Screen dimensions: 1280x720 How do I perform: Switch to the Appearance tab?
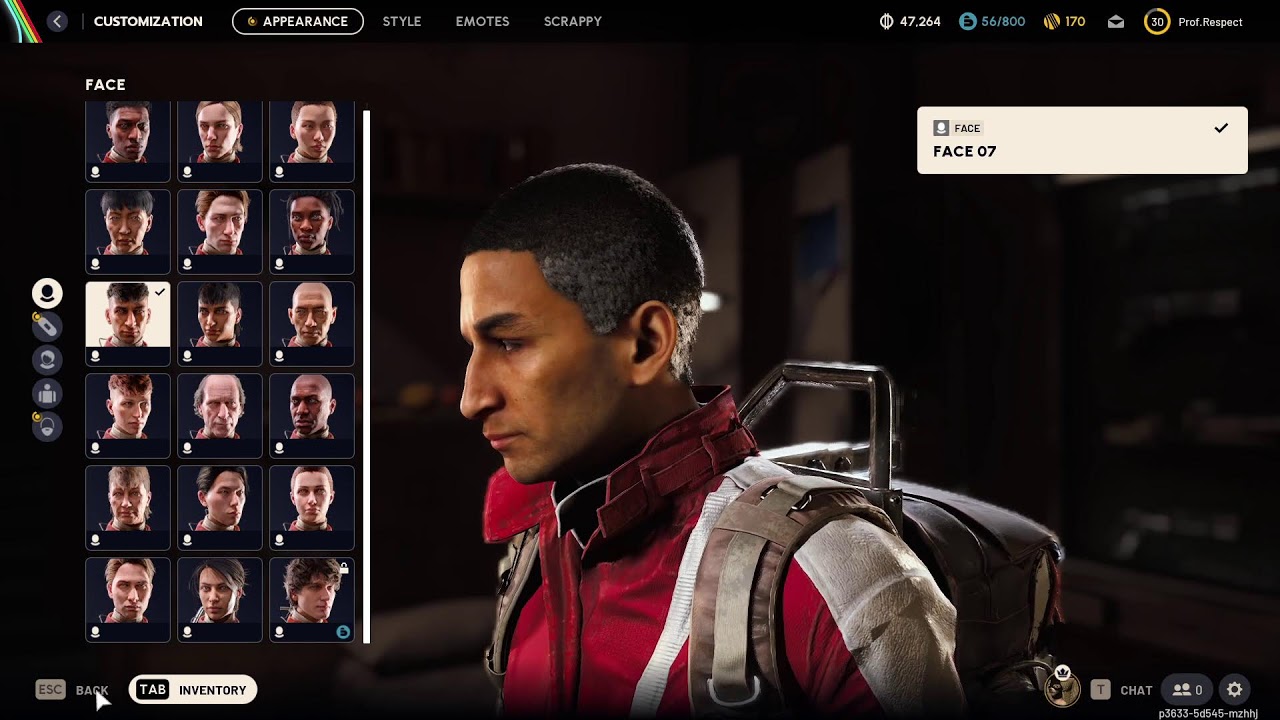click(x=298, y=21)
